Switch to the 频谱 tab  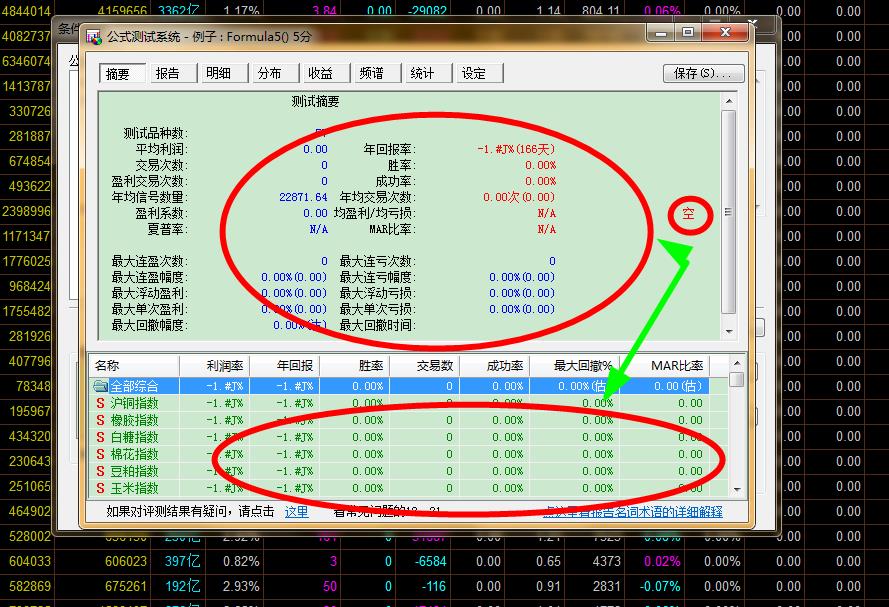click(376, 73)
